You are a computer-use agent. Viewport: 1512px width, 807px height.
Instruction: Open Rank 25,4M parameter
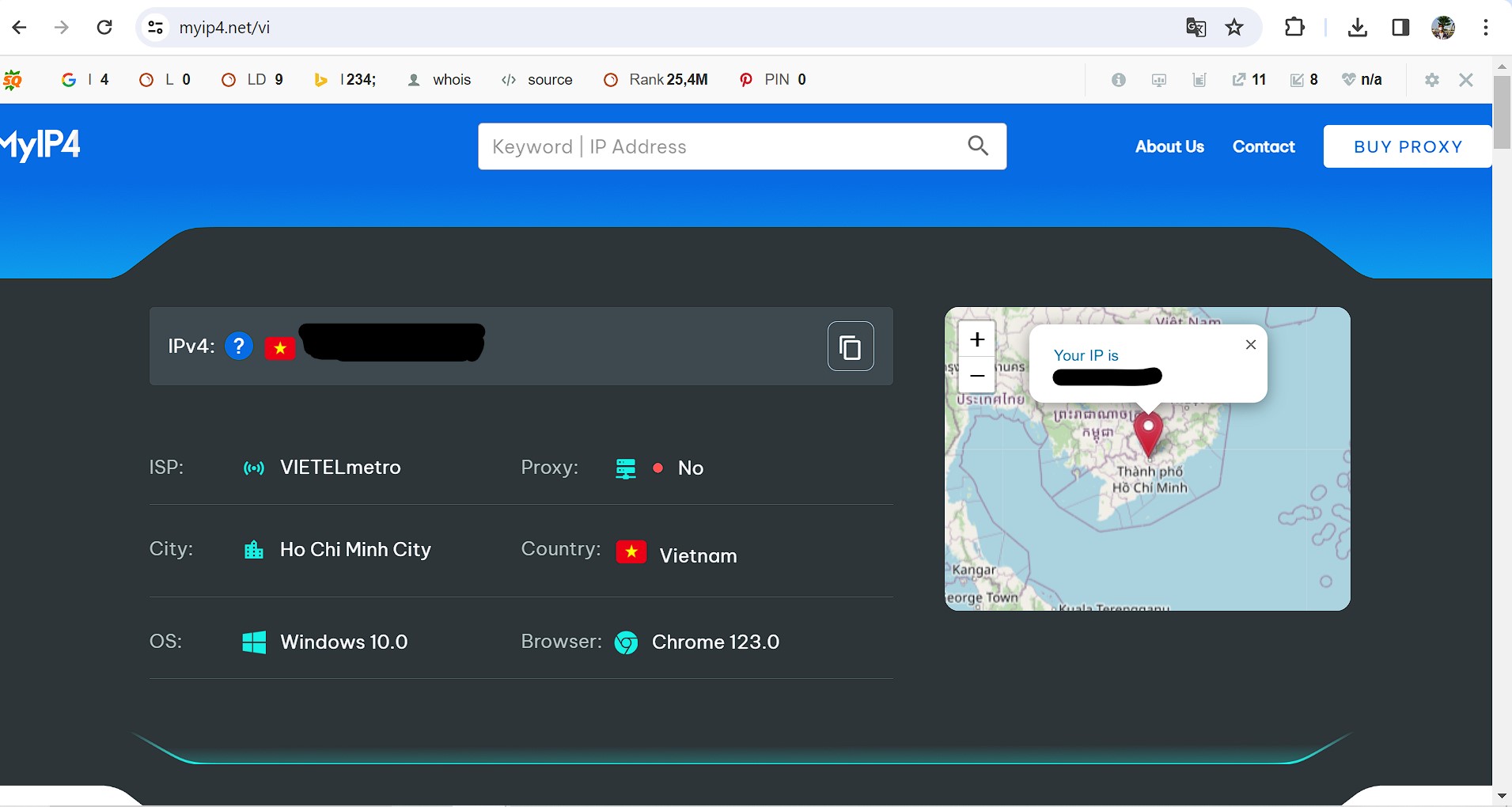[656, 80]
